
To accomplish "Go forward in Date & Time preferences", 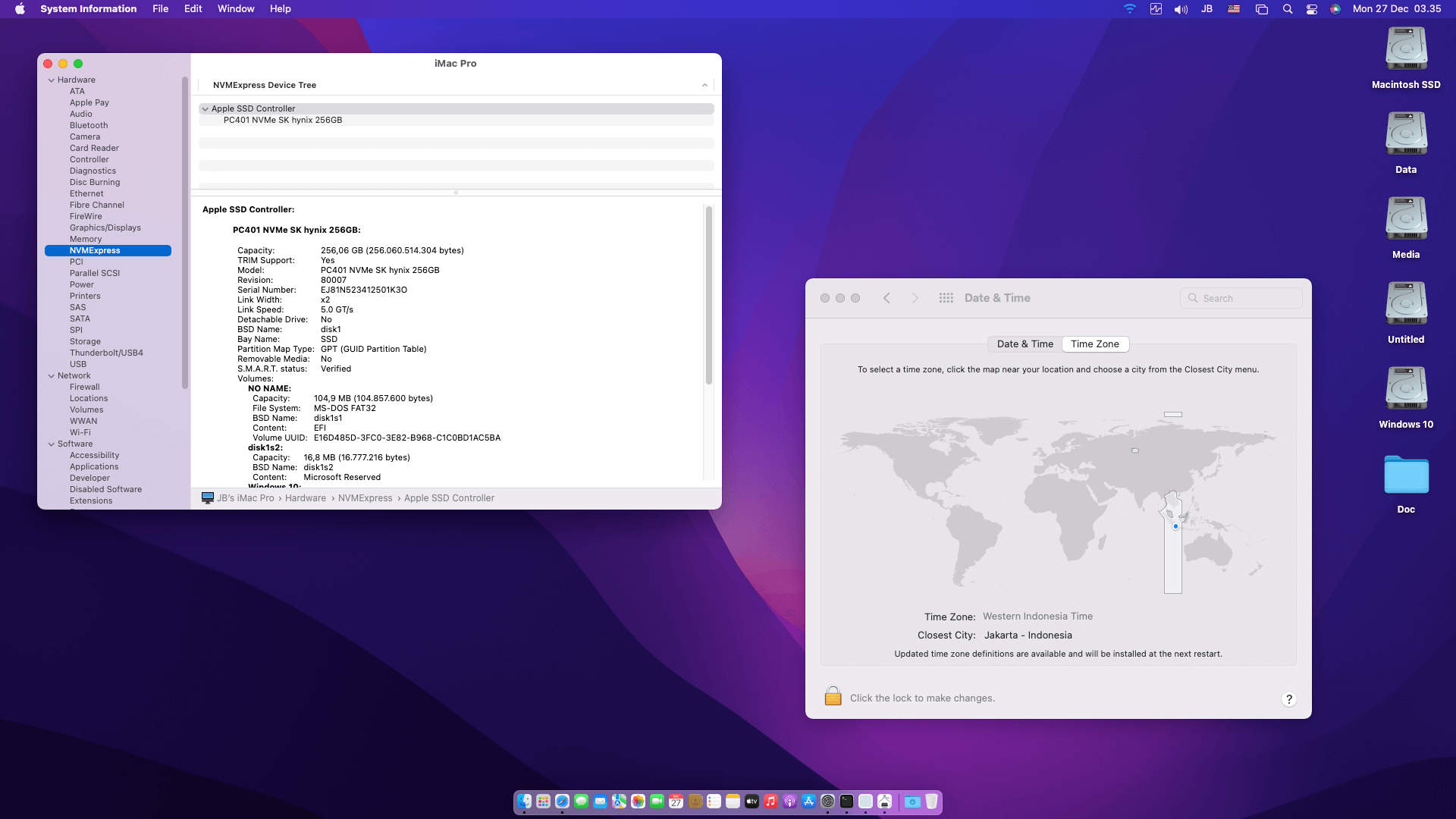I will tap(915, 298).
